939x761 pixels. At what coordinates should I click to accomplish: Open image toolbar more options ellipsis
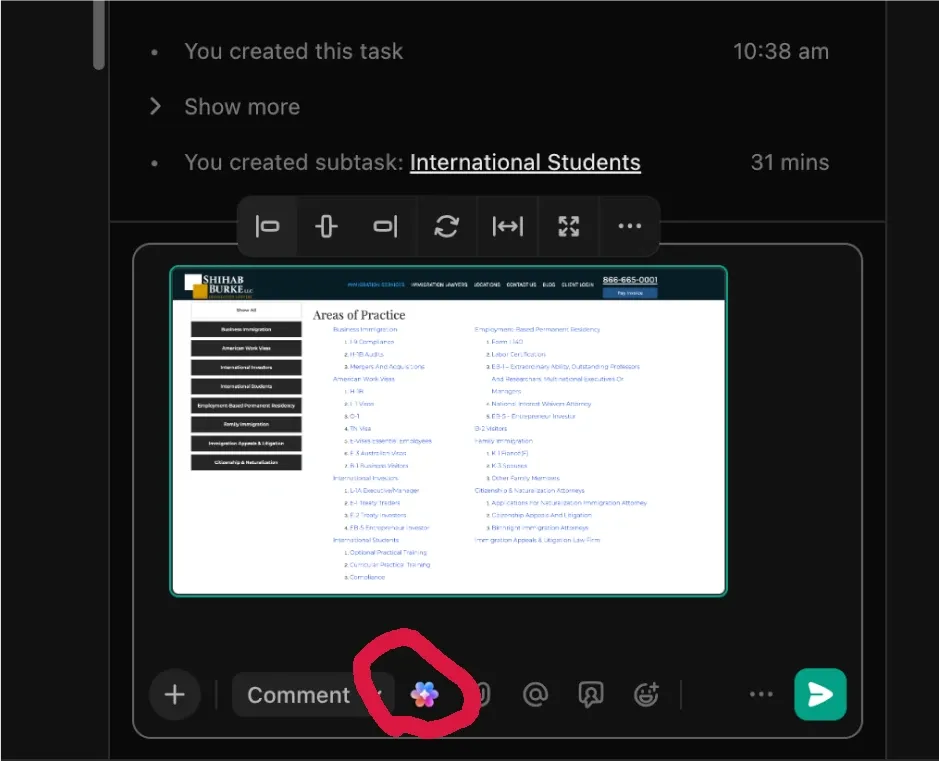click(x=629, y=227)
